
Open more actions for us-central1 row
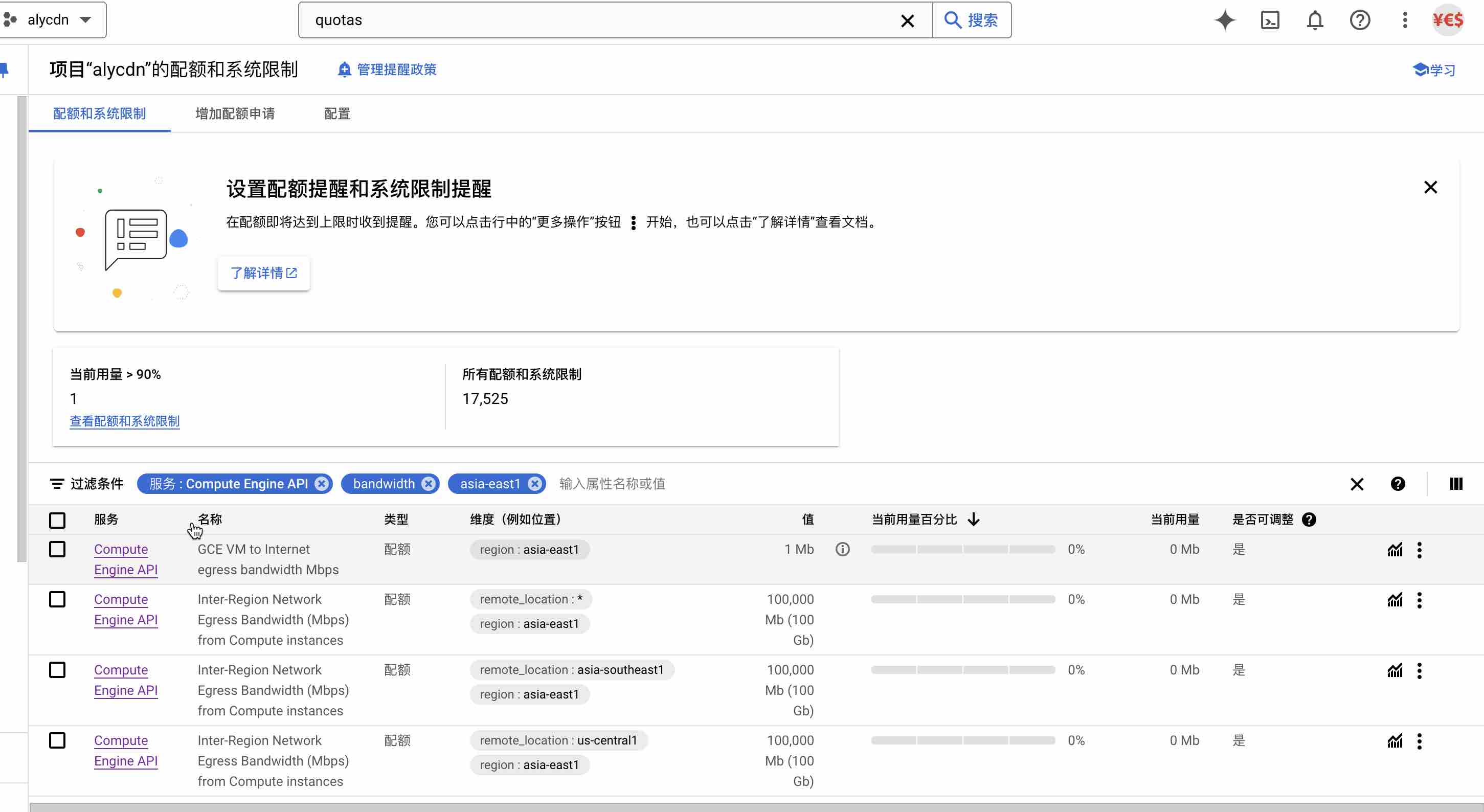(x=1420, y=741)
